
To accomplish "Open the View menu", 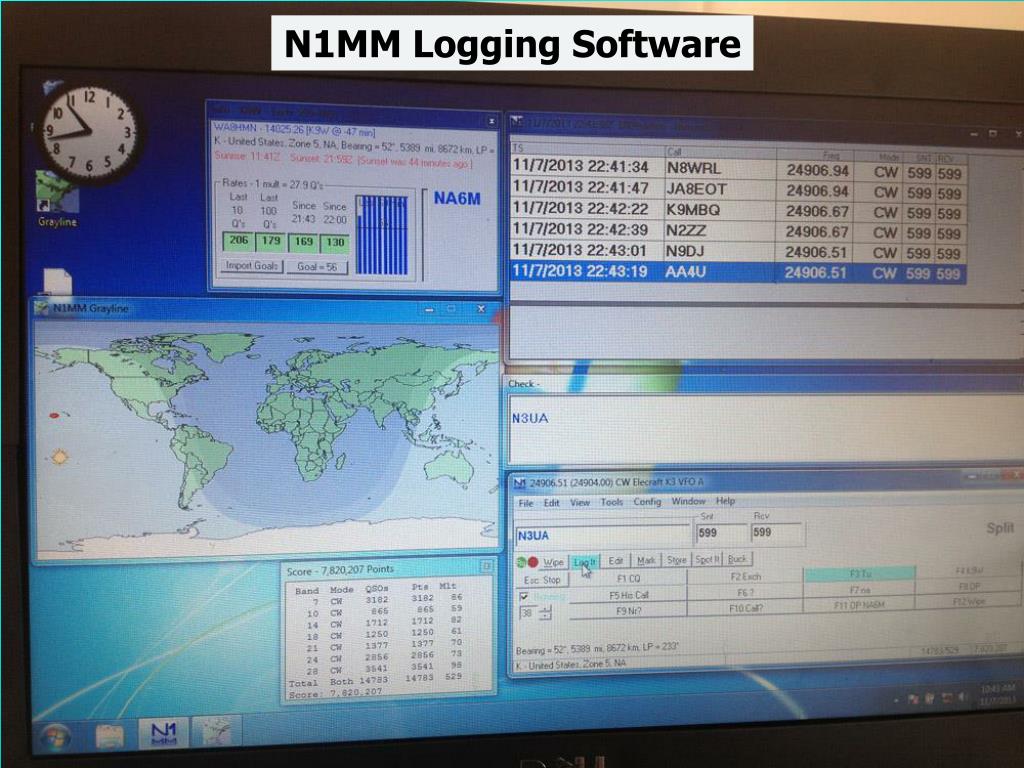I will 580,503.
